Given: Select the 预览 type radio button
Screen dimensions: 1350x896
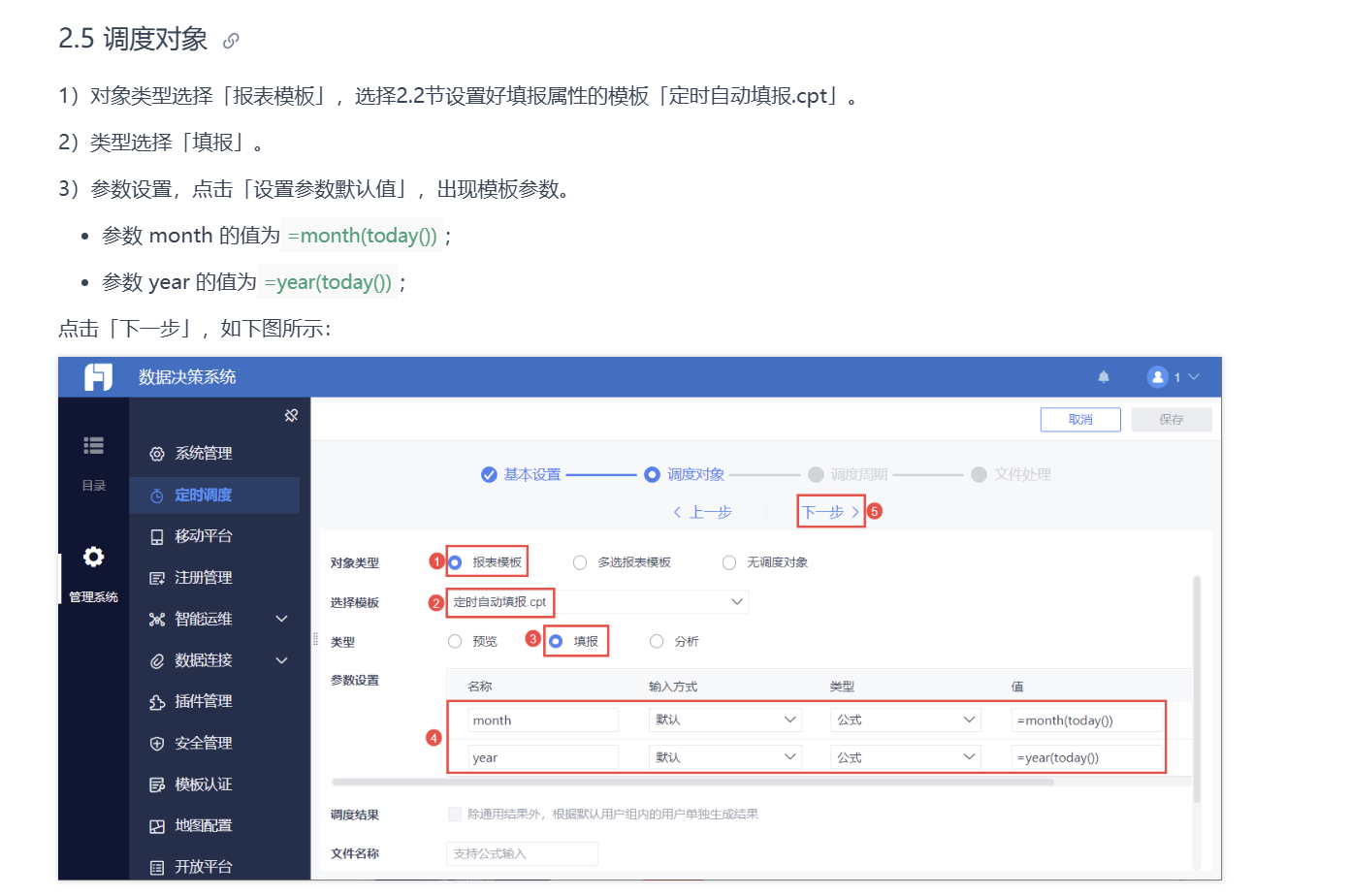Looking at the screenshot, I should coord(455,642).
